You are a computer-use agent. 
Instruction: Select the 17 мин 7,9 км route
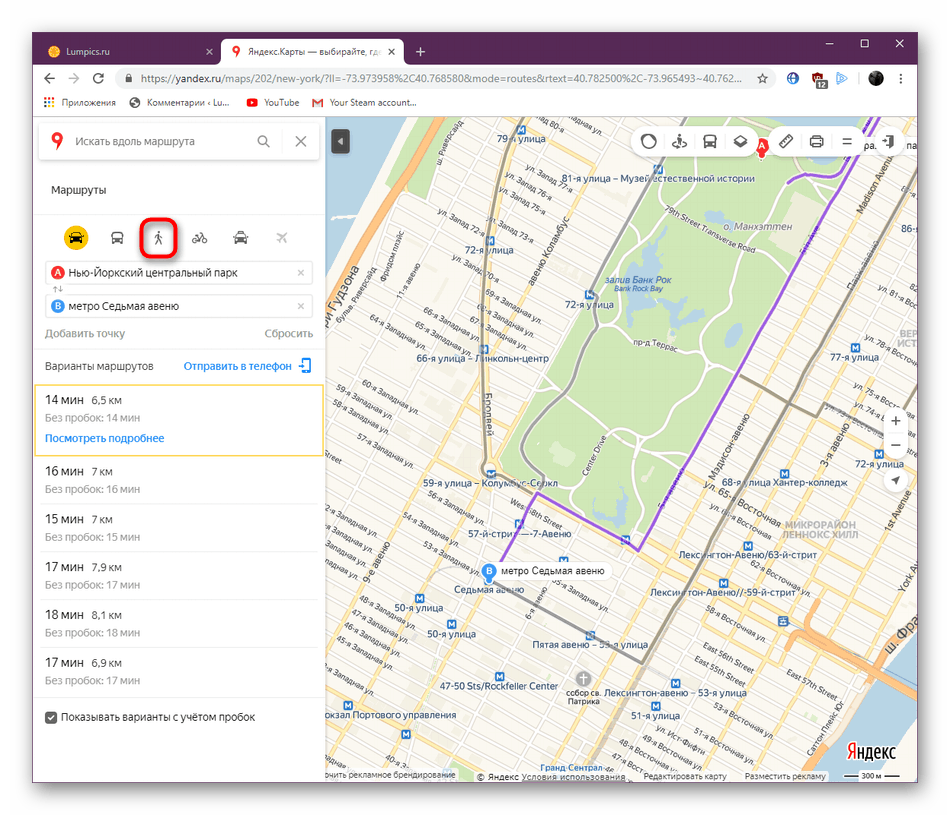click(x=179, y=575)
